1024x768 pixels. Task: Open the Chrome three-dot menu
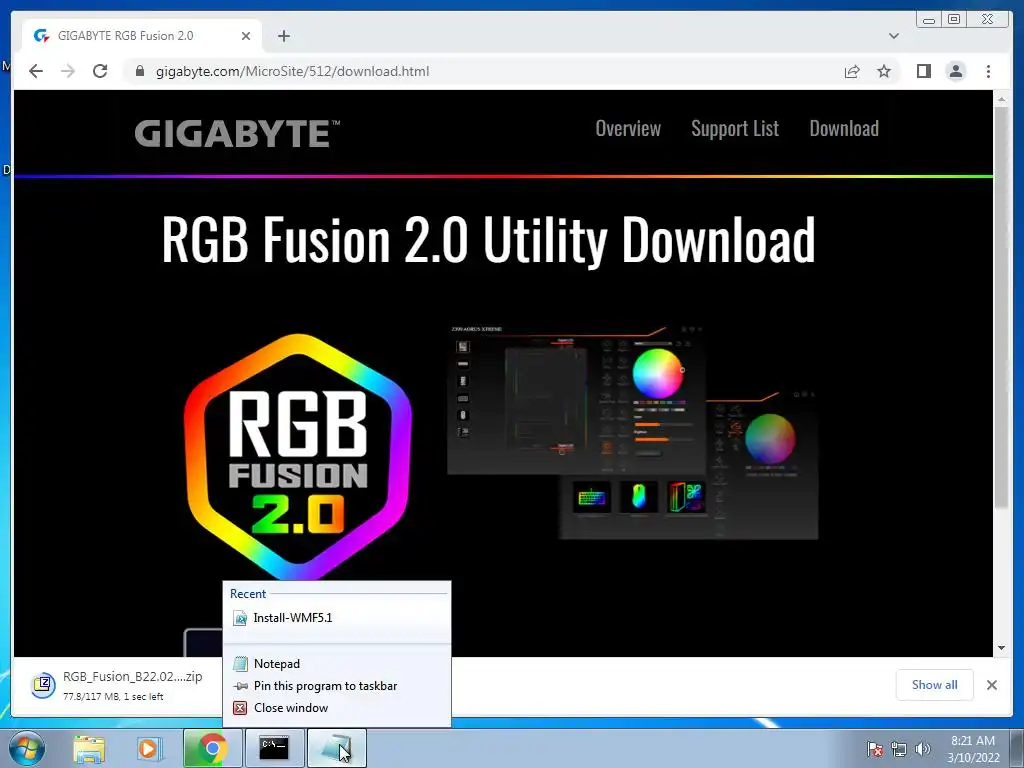988,71
